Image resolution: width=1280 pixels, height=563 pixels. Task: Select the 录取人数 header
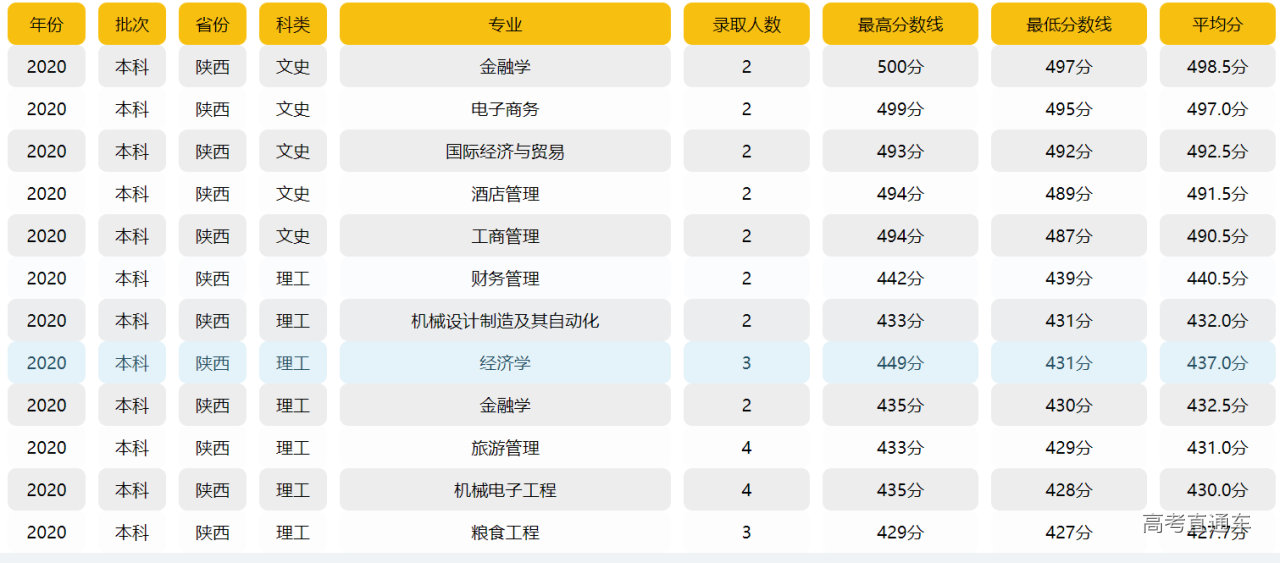point(746,24)
